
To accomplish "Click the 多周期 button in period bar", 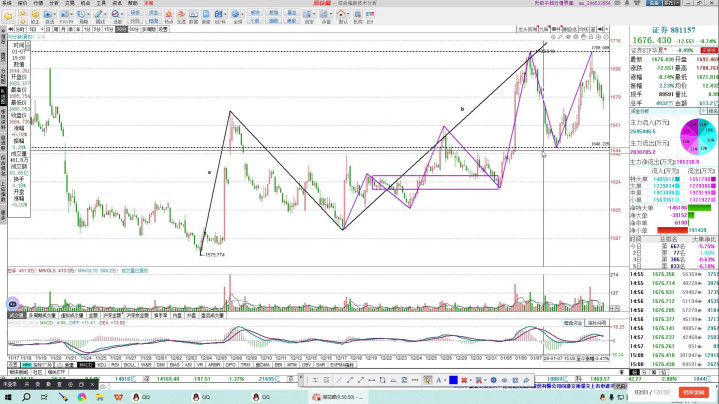I will point(149,31).
